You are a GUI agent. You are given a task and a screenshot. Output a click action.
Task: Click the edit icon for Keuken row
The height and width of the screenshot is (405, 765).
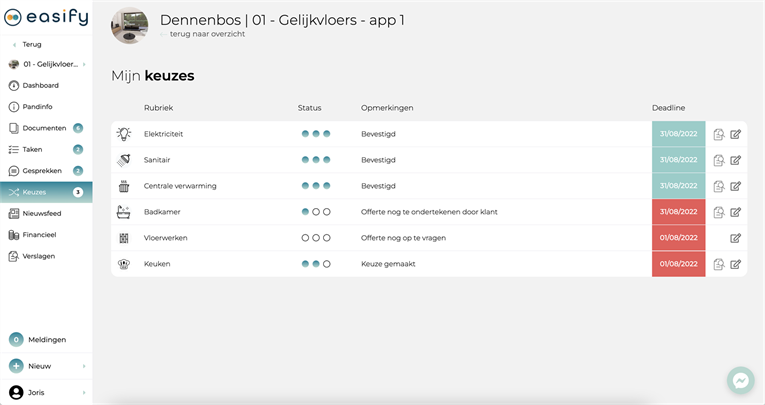(x=736, y=264)
